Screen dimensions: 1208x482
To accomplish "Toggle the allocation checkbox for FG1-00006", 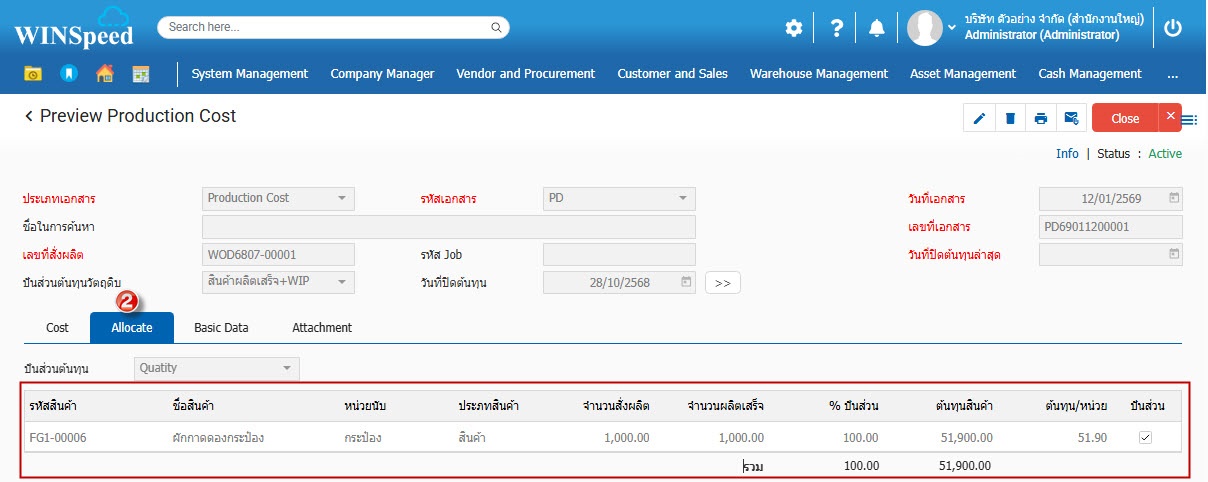I will coord(1145,437).
